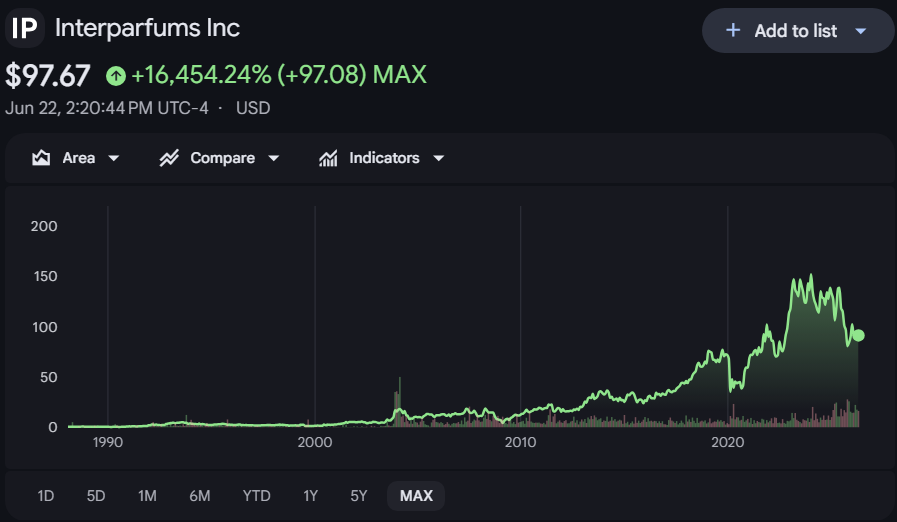Click the Area button label

[79, 158]
